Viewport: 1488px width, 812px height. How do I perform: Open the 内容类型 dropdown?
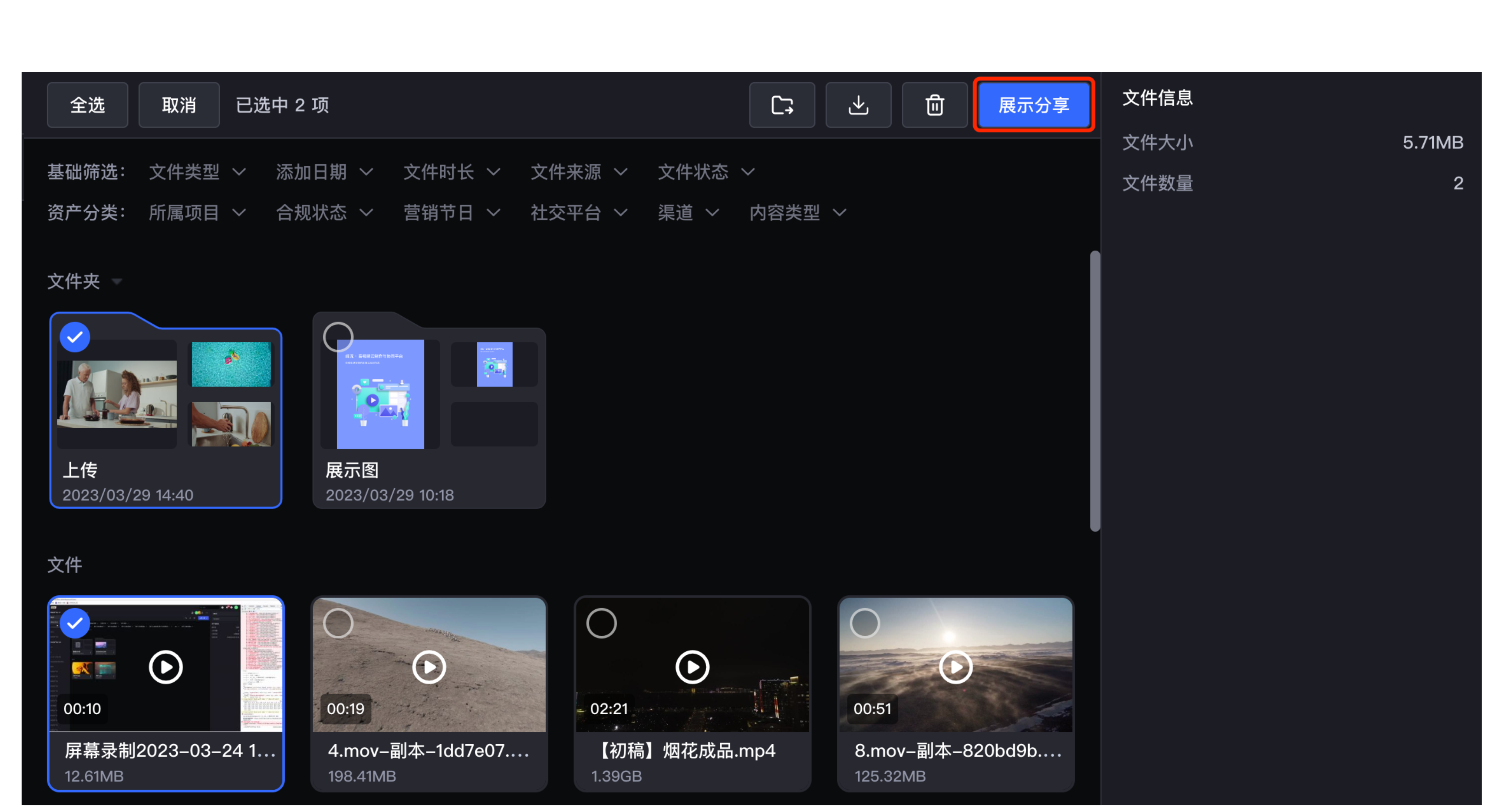pos(798,212)
